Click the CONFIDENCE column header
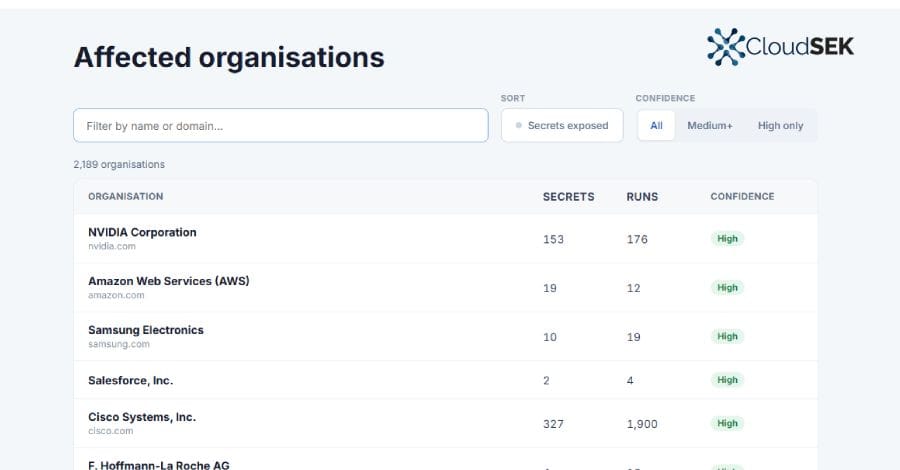Image resolution: width=900 pixels, height=470 pixels. click(742, 196)
